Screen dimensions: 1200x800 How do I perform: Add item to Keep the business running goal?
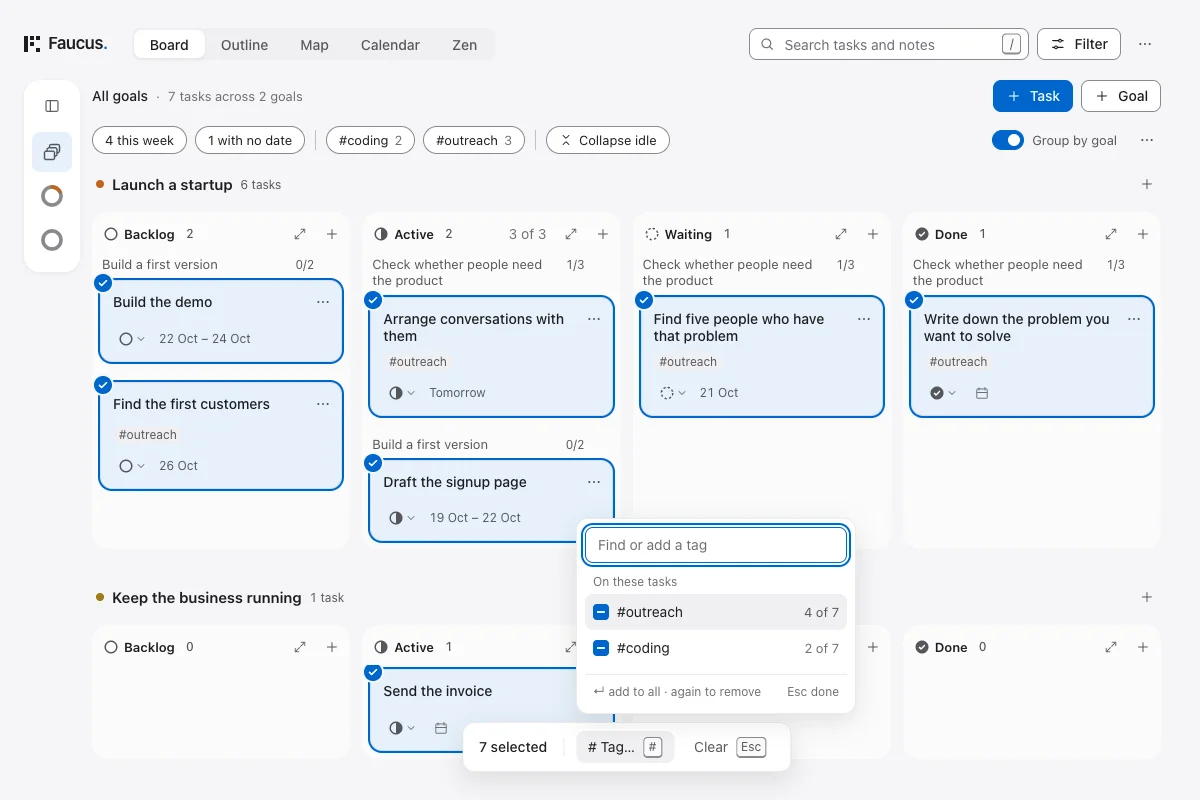[1147, 597]
